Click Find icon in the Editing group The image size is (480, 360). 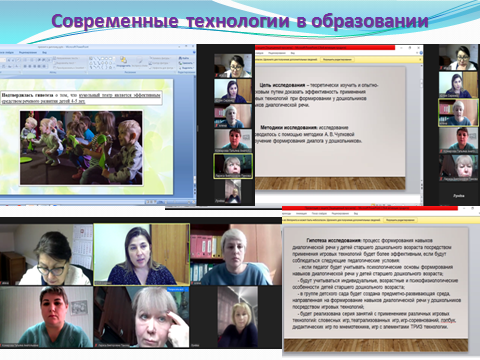coord(186,58)
